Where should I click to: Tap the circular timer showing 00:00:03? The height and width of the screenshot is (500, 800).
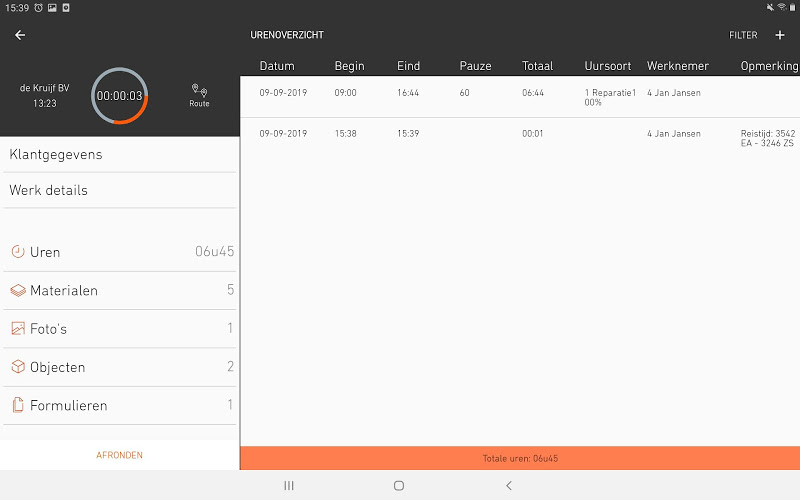coord(119,96)
